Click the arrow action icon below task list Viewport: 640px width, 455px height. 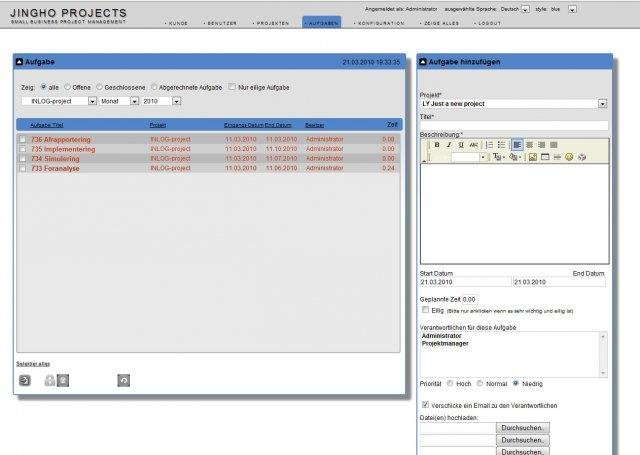point(25,381)
